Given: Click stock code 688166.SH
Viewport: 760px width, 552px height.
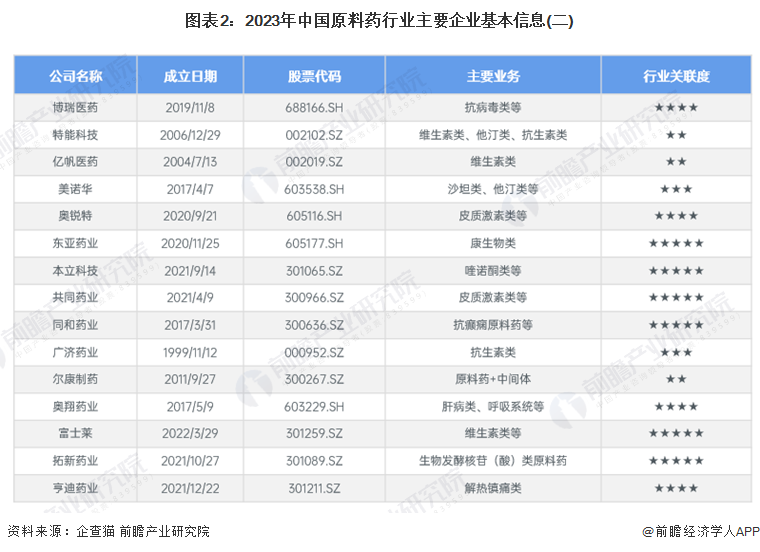Looking at the screenshot, I should tap(314, 108).
